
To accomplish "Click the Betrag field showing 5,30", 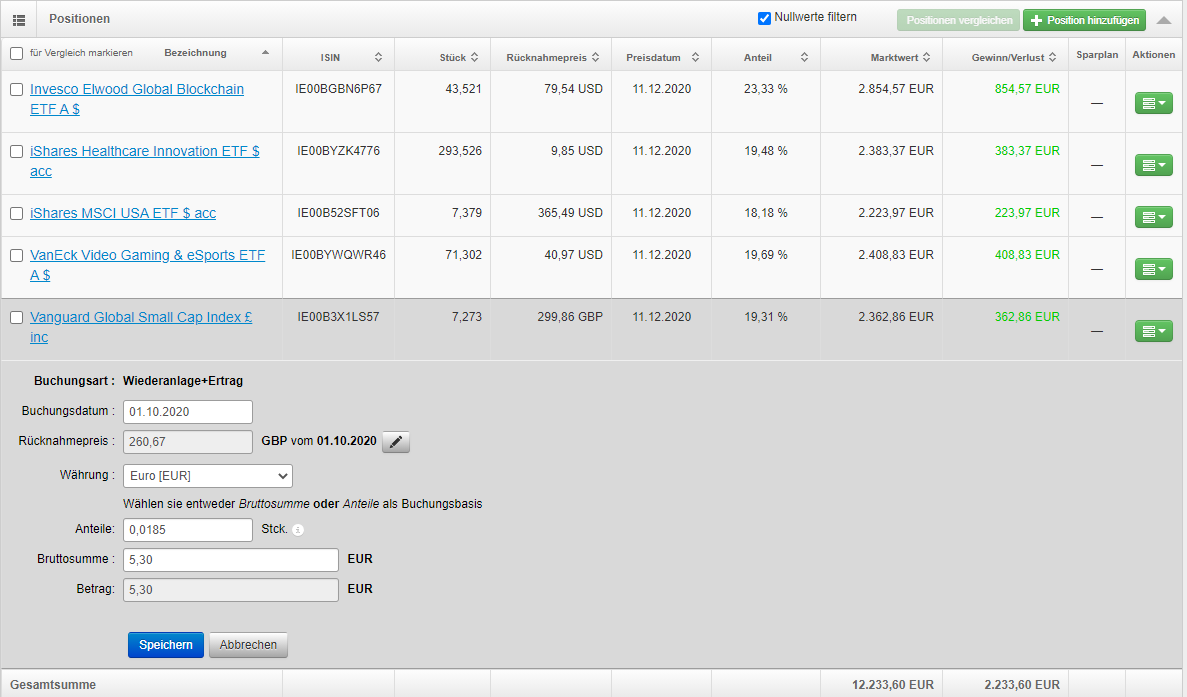I will tap(231, 590).
